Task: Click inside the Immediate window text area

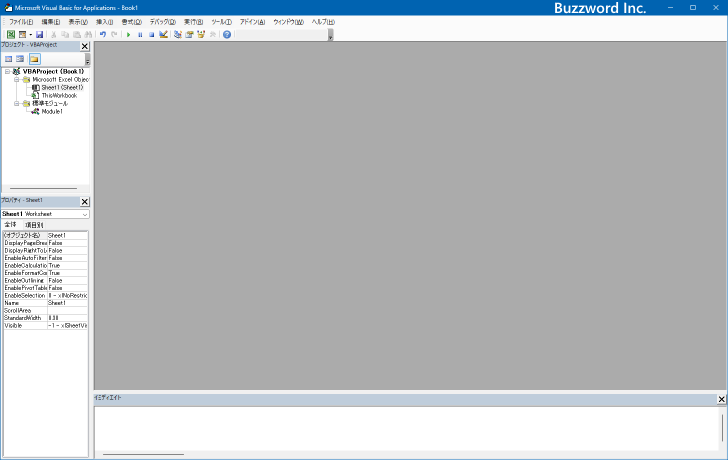Action: click(406, 428)
